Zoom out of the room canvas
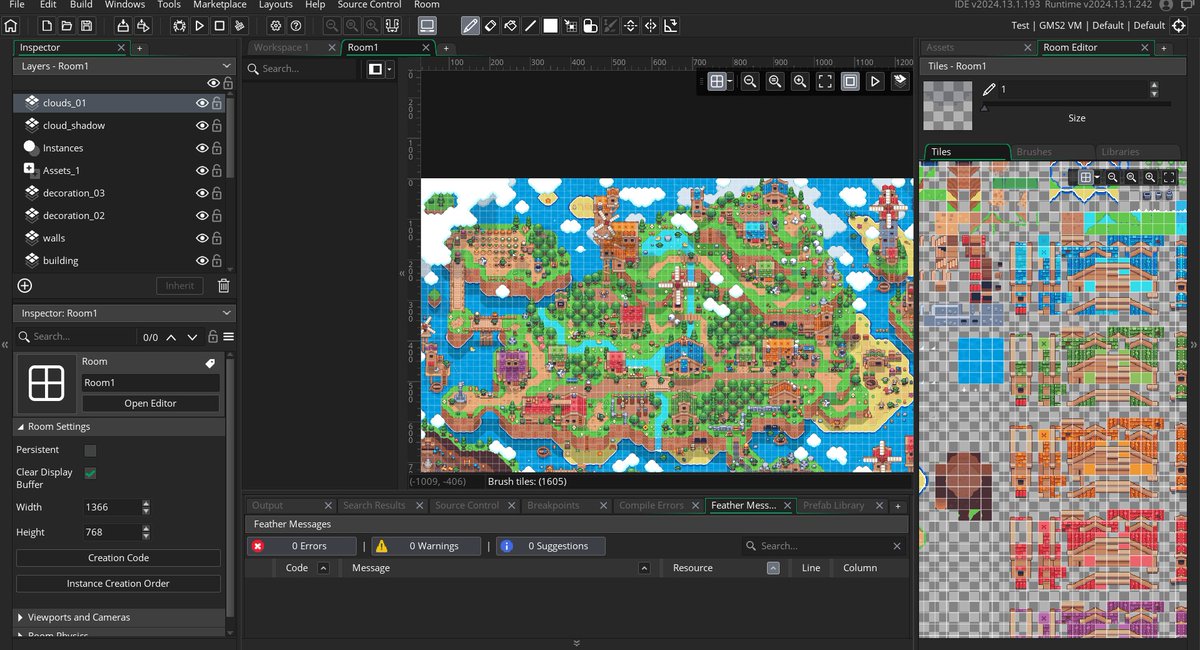 click(750, 81)
